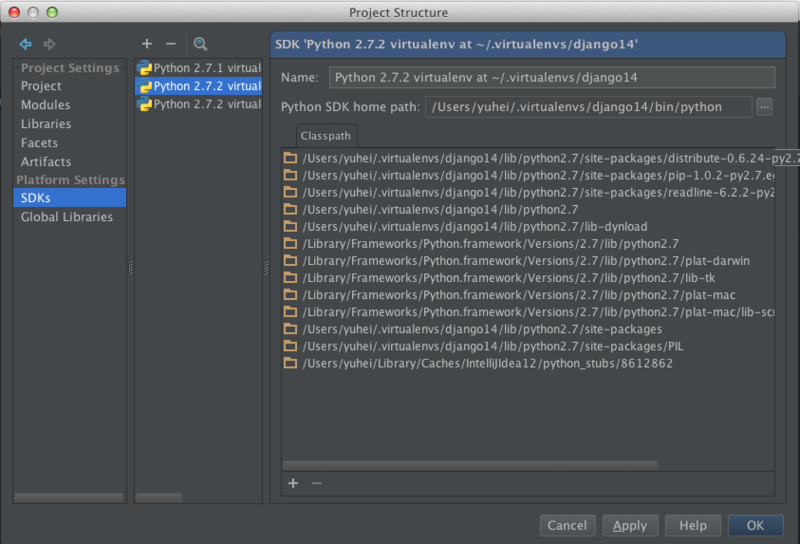Select Framework Versions/2.7/lib/python2.7 entry
Image resolution: width=800 pixels, height=544 pixels.
click(528, 243)
